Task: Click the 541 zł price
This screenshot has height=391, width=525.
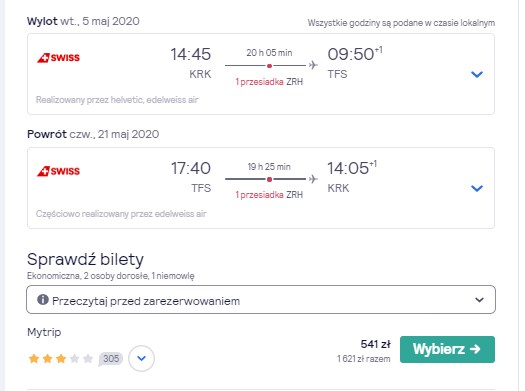Action: 375,344
